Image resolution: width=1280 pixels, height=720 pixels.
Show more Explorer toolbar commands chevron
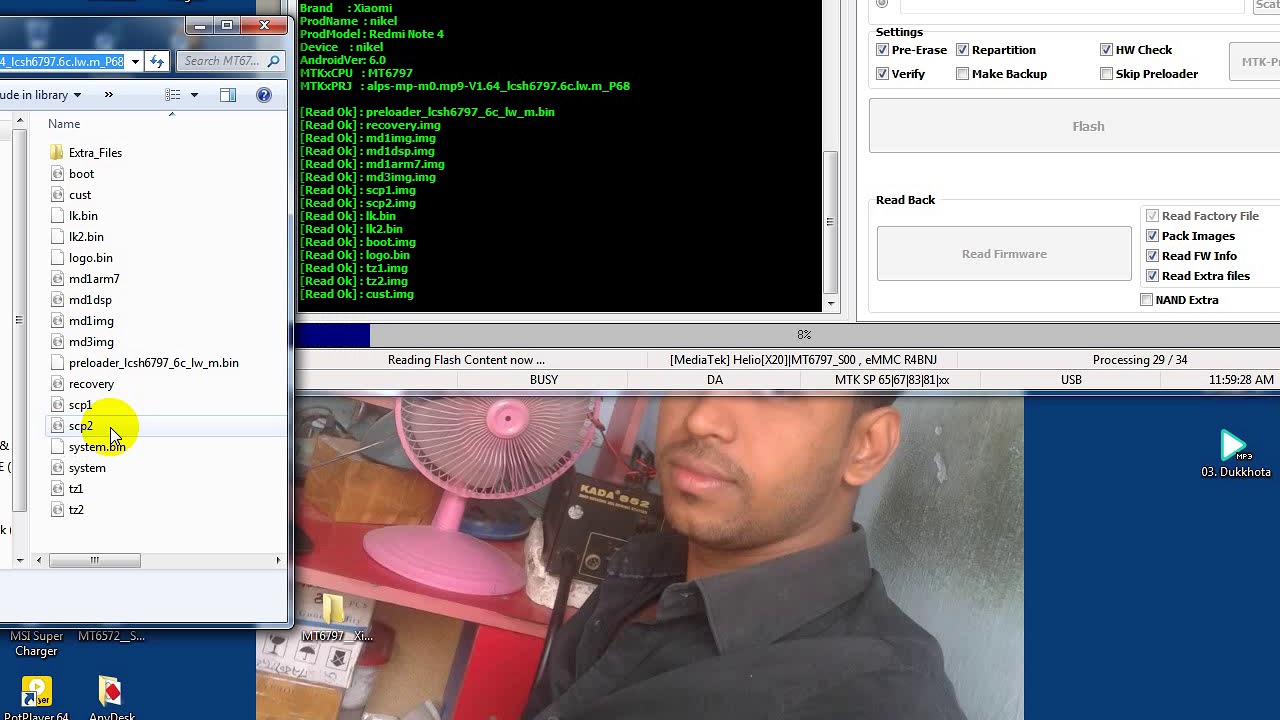coord(108,95)
